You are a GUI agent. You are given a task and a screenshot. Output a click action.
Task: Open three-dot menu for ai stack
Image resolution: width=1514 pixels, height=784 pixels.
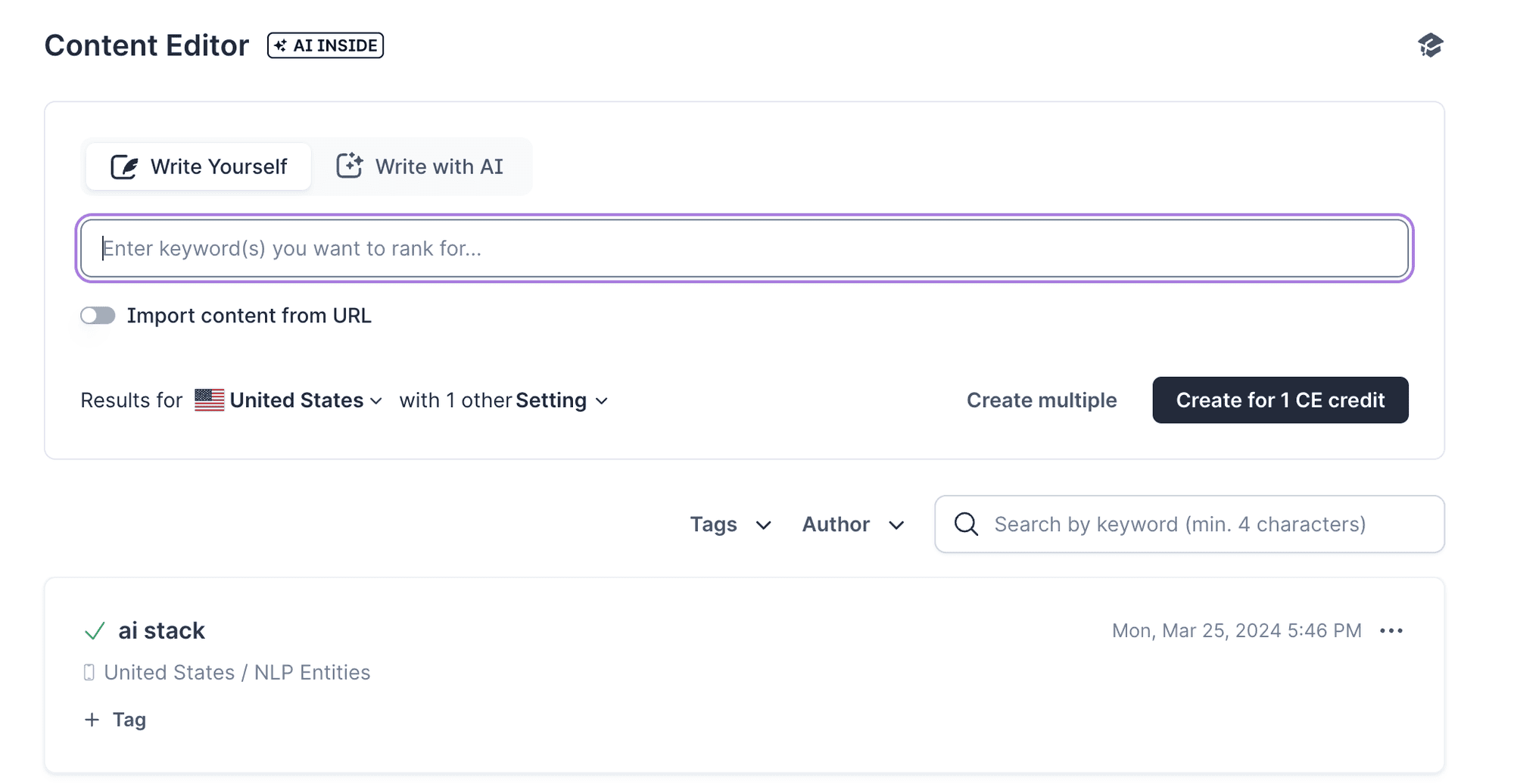[x=1391, y=630]
